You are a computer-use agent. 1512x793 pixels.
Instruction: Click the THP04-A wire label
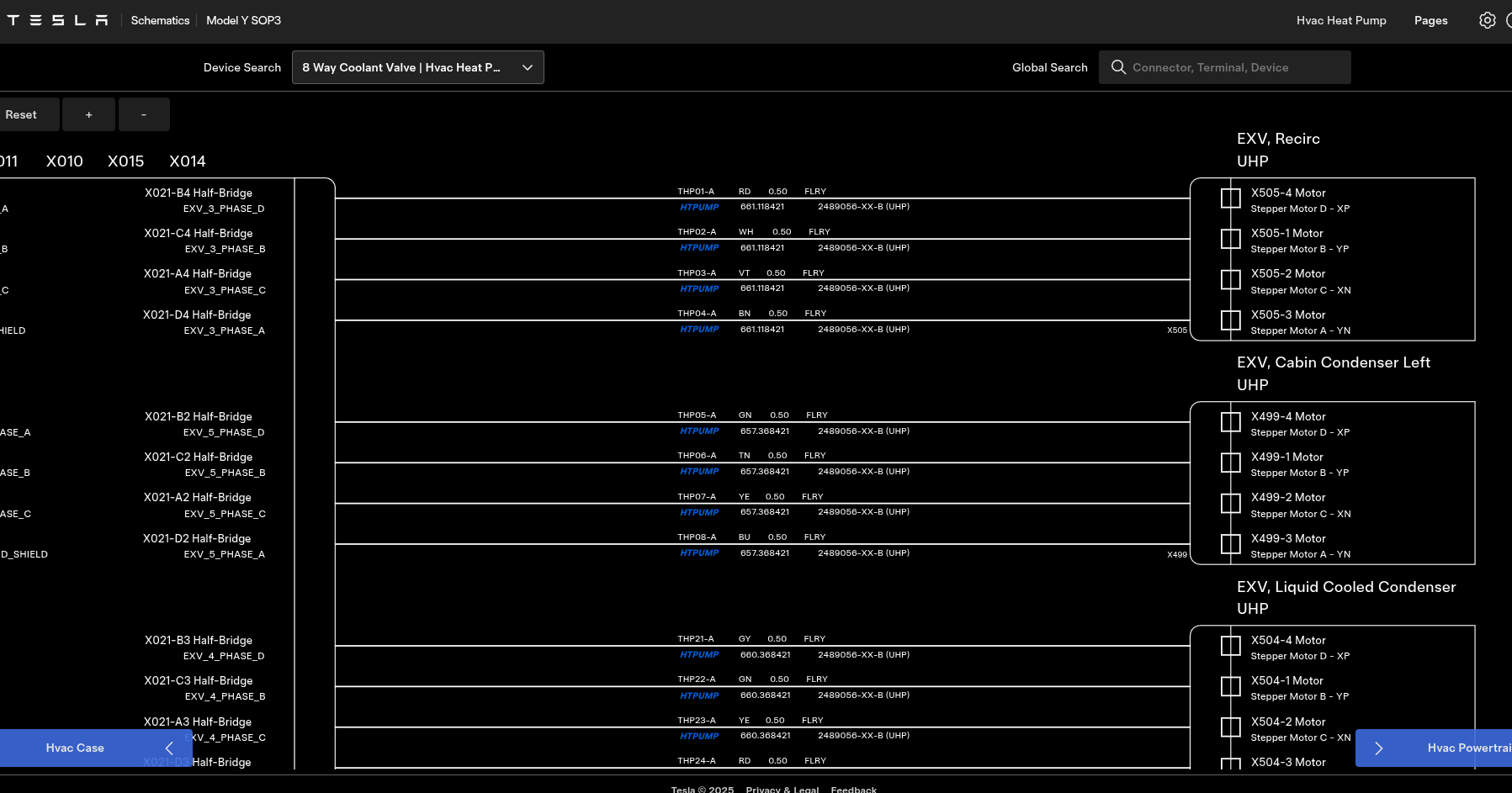(697, 314)
